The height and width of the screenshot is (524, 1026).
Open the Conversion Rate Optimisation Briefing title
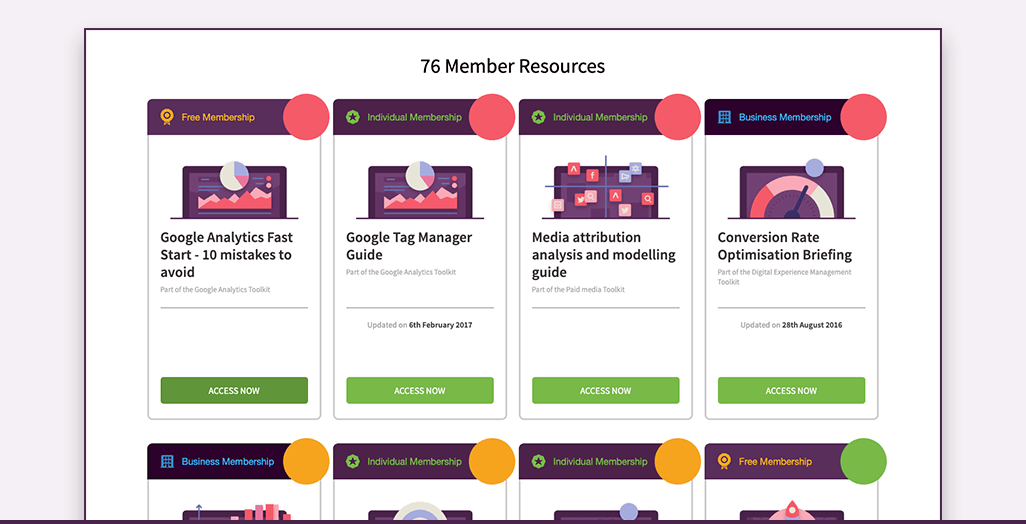(784, 246)
